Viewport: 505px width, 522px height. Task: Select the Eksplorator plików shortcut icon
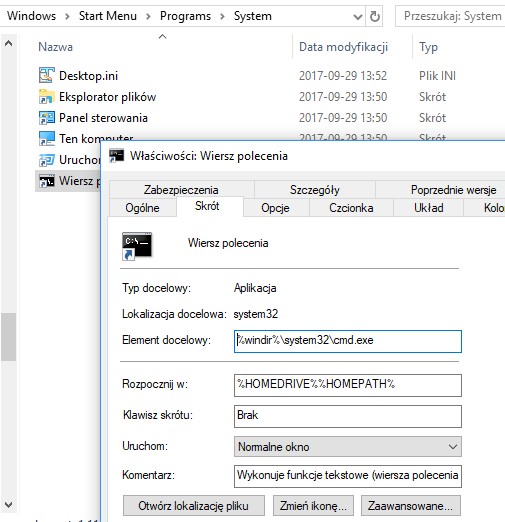click(x=46, y=97)
